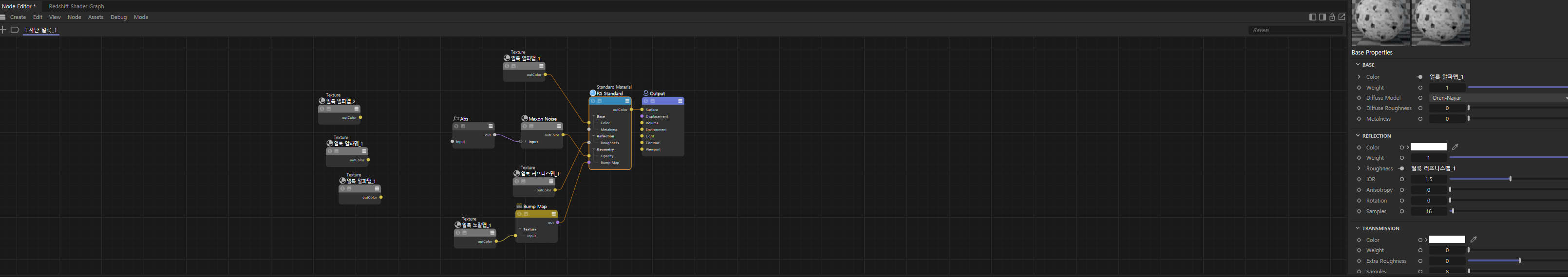Collapse the TRANSMISSION section
This screenshot has height=277, width=1568.
click(x=1358, y=228)
